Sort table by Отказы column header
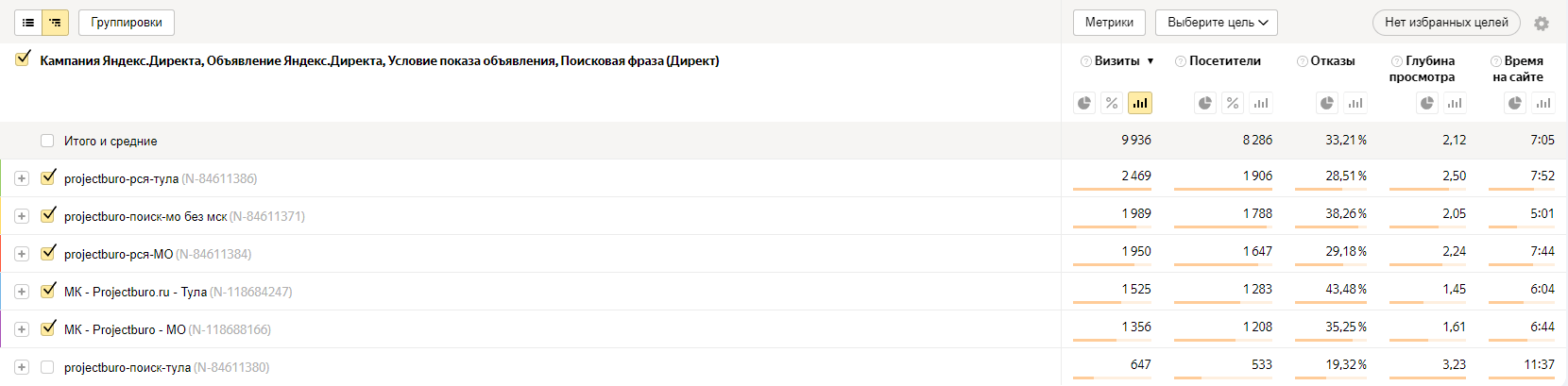 click(1332, 61)
